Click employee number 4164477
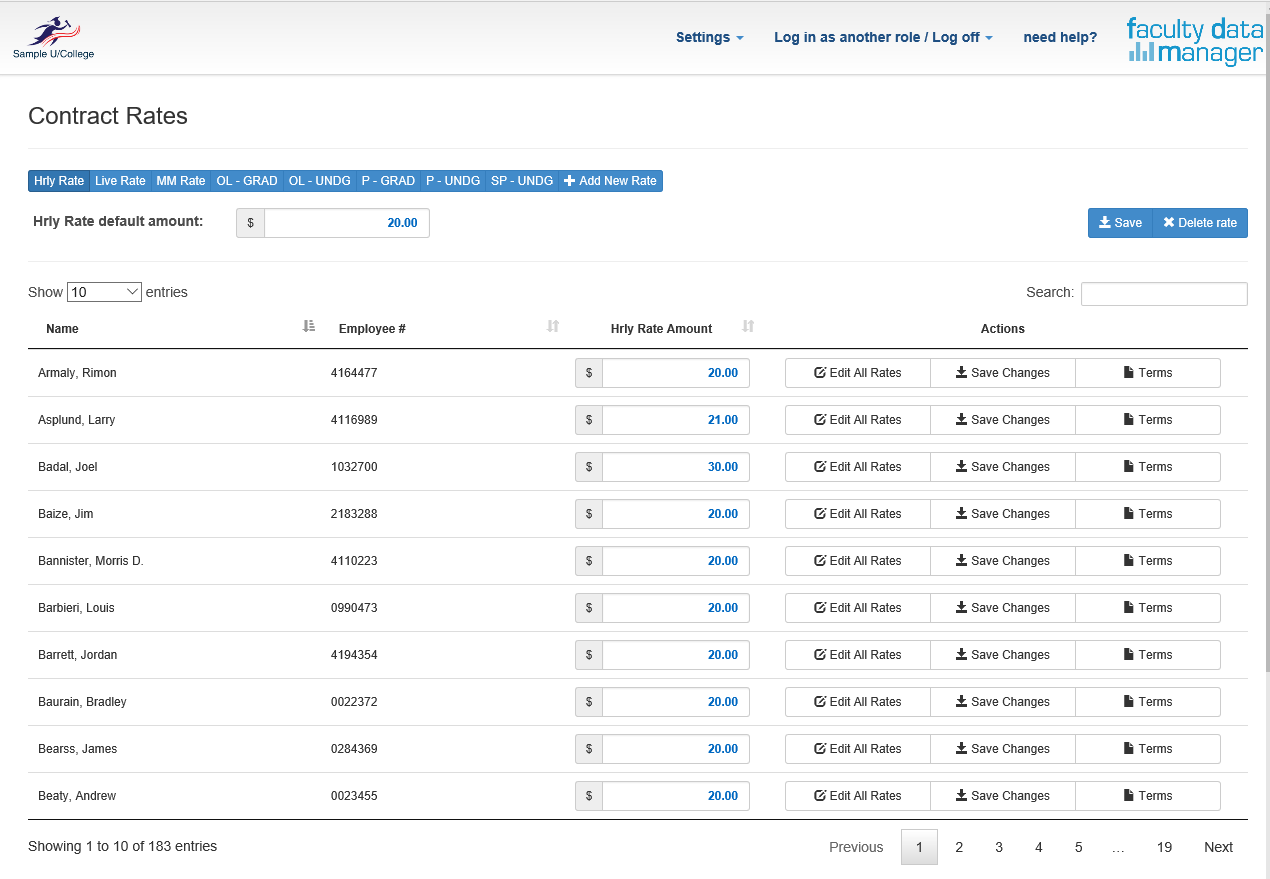 click(x=354, y=373)
